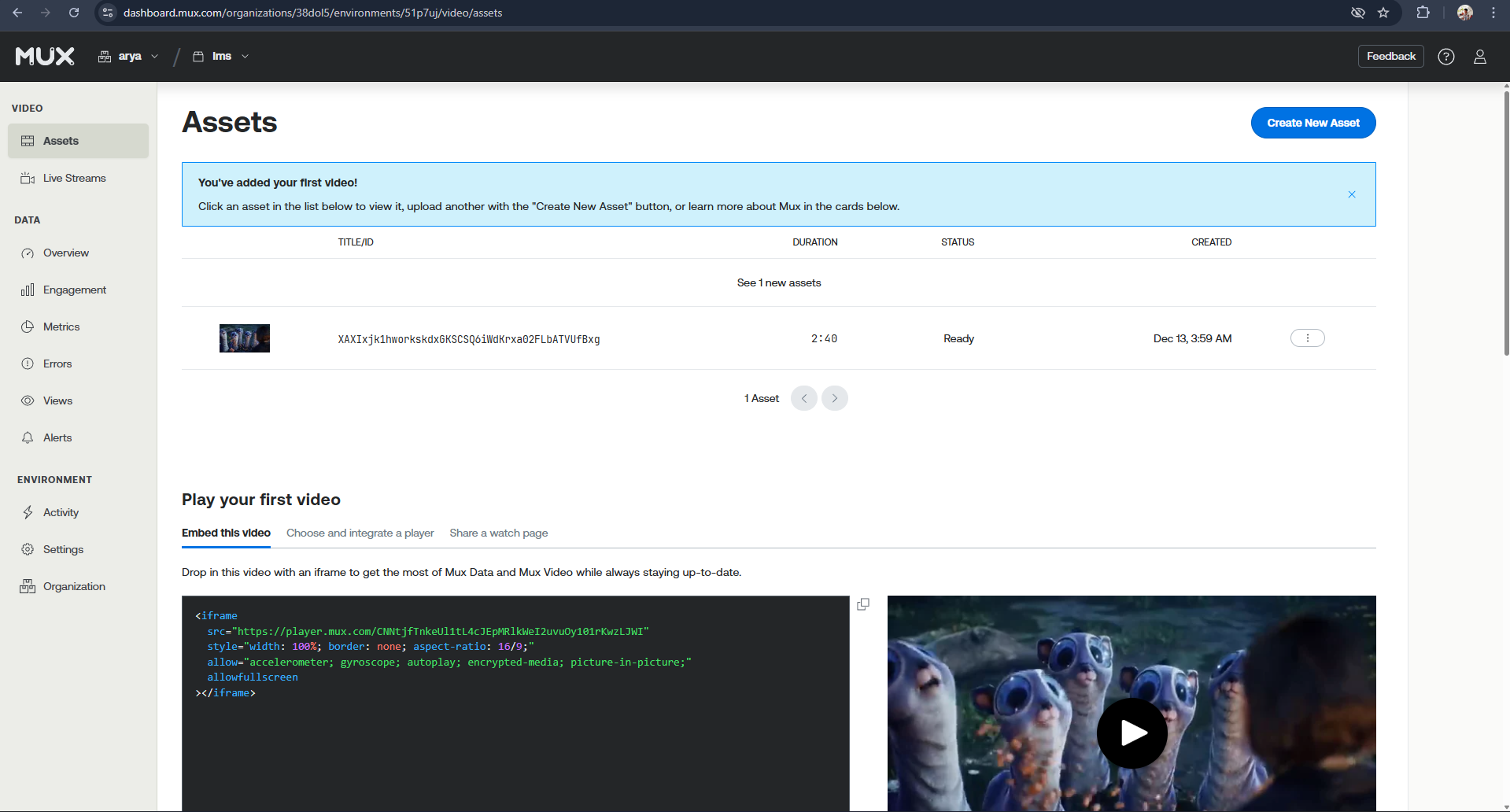The image size is (1510, 812).
Task: Click the Create New Asset button
Action: pyautogui.click(x=1312, y=123)
